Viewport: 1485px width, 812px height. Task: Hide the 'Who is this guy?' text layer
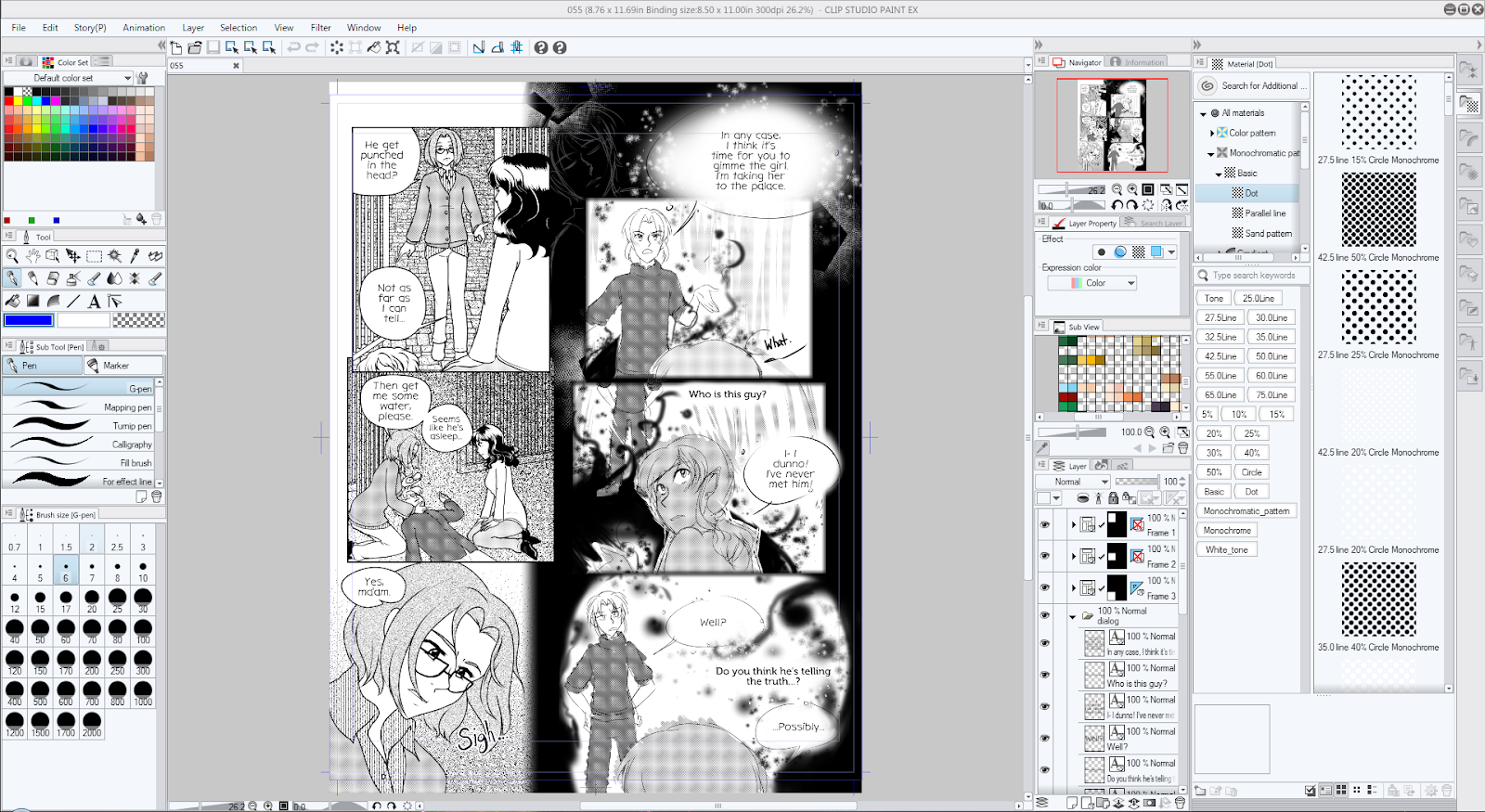pyautogui.click(x=1045, y=675)
